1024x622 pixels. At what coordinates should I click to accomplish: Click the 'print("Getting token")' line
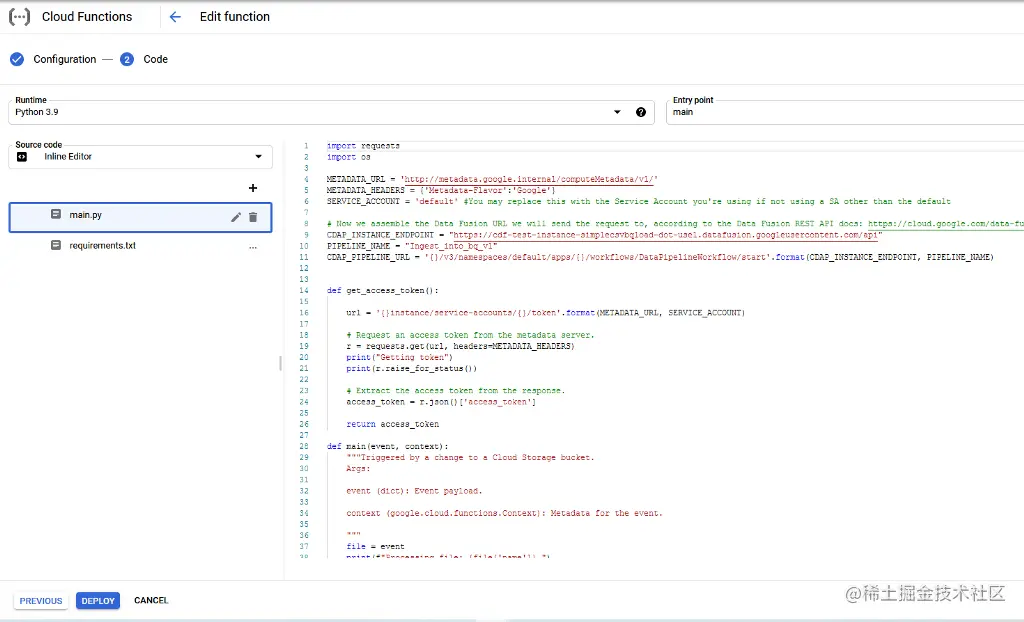400,357
